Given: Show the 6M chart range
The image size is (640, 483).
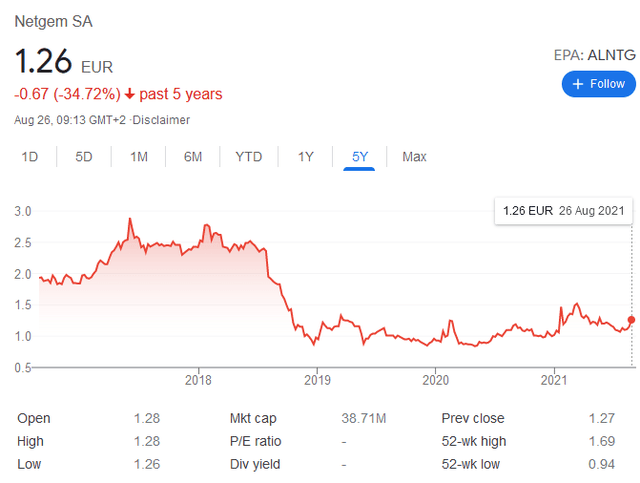Looking at the screenshot, I should click(193, 157).
